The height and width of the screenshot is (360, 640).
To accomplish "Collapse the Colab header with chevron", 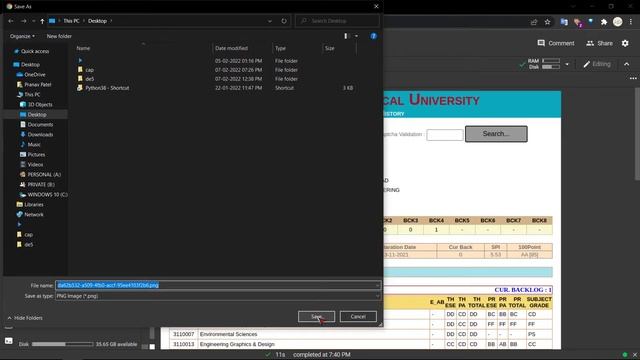I will (x=627, y=64).
